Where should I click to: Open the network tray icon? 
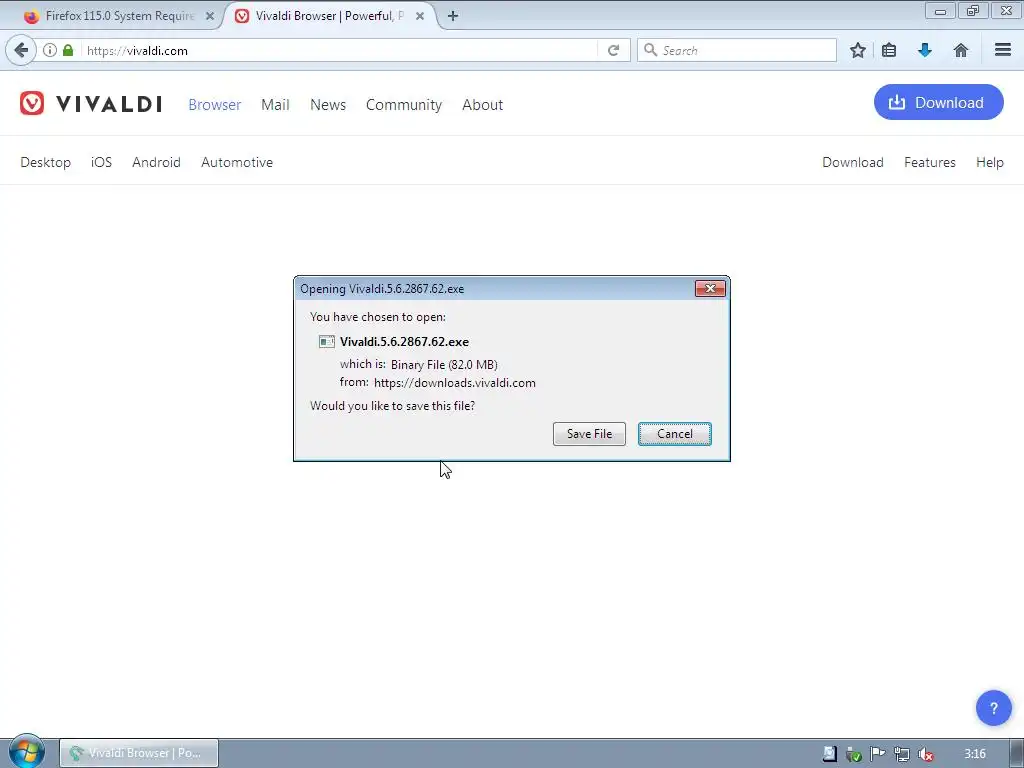pos(901,754)
